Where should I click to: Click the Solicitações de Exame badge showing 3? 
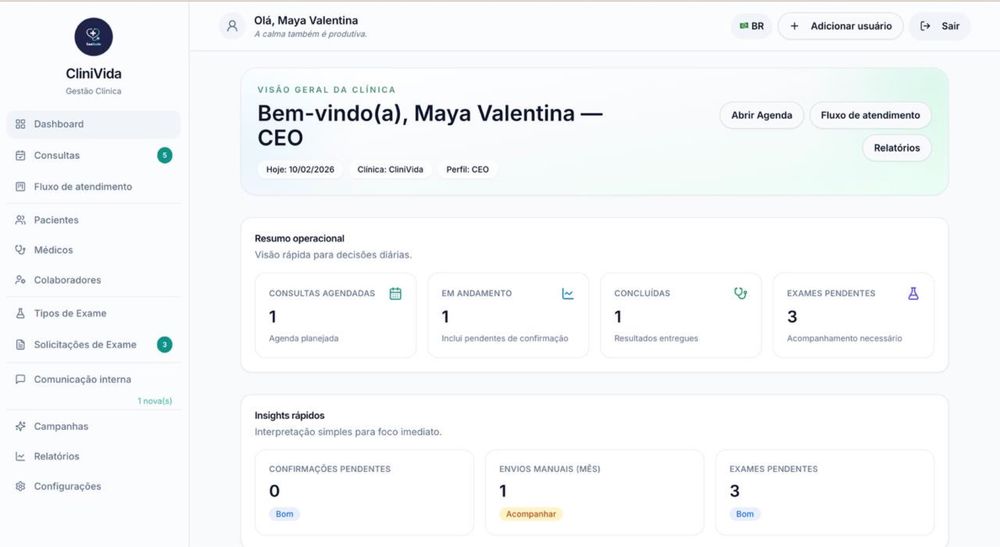(x=165, y=344)
